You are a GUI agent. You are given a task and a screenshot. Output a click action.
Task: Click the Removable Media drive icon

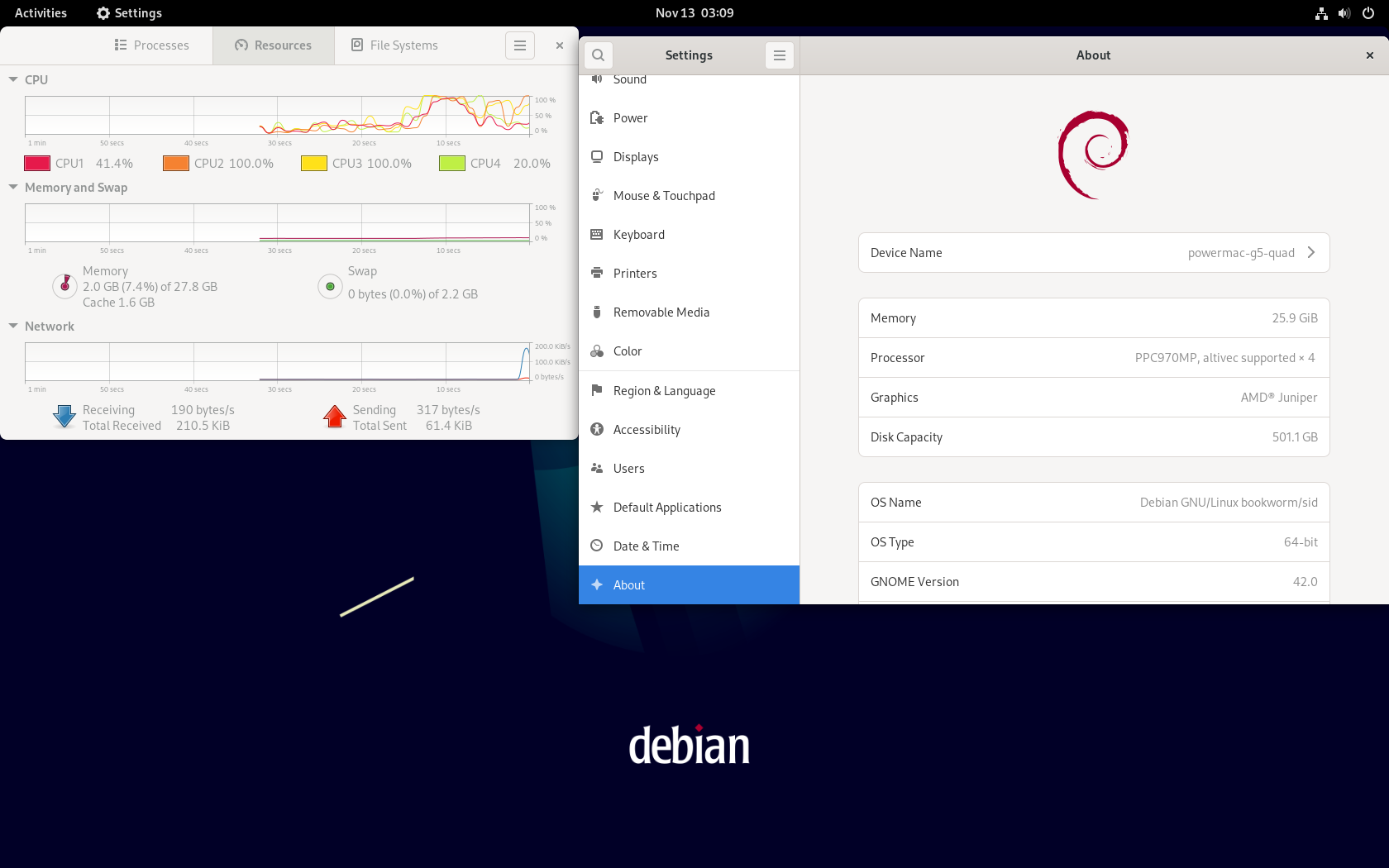[597, 312]
